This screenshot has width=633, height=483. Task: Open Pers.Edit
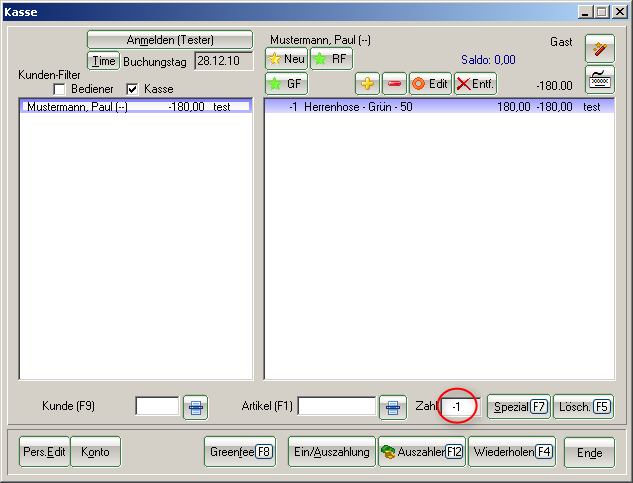point(44,452)
